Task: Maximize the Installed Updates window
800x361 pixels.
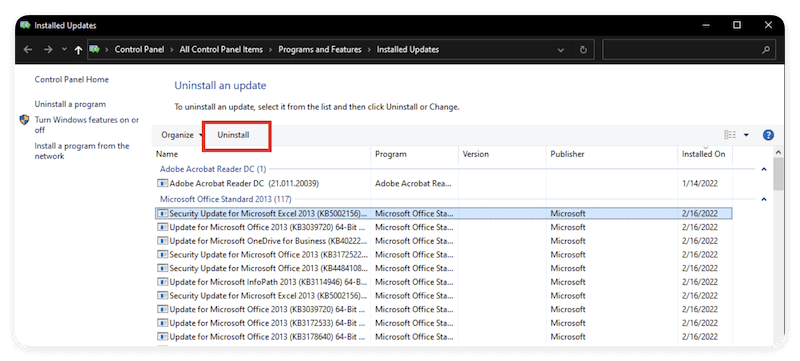Action: 737,25
